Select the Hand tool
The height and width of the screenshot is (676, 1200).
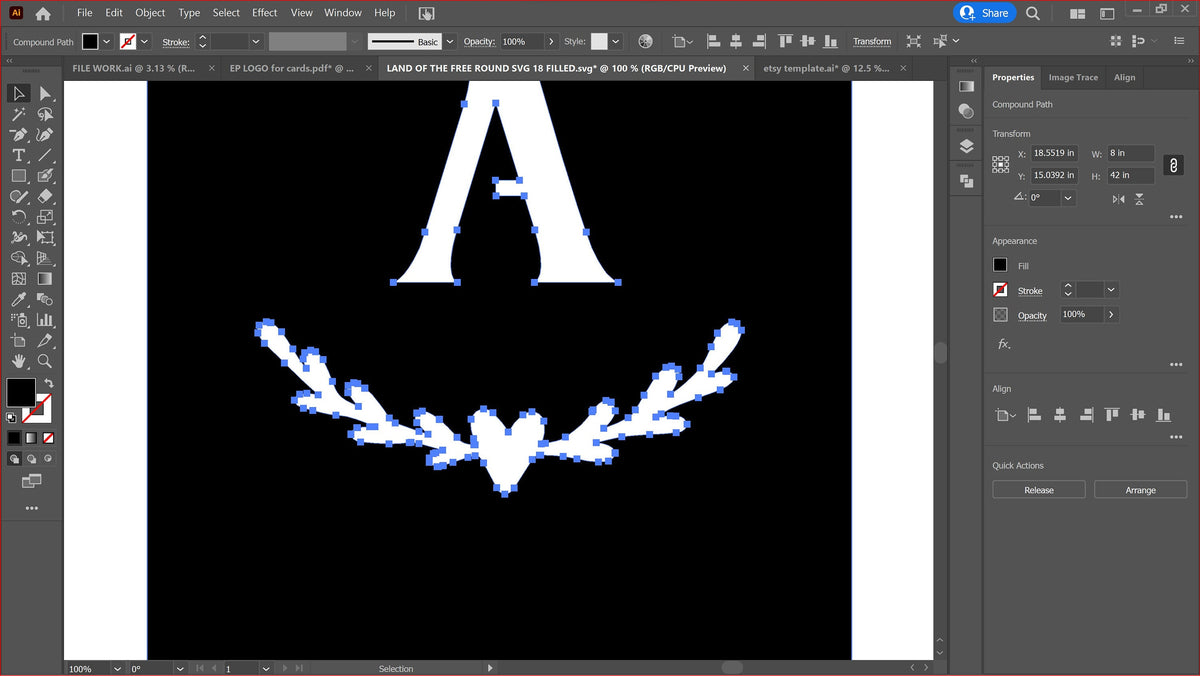pyautogui.click(x=19, y=361)
